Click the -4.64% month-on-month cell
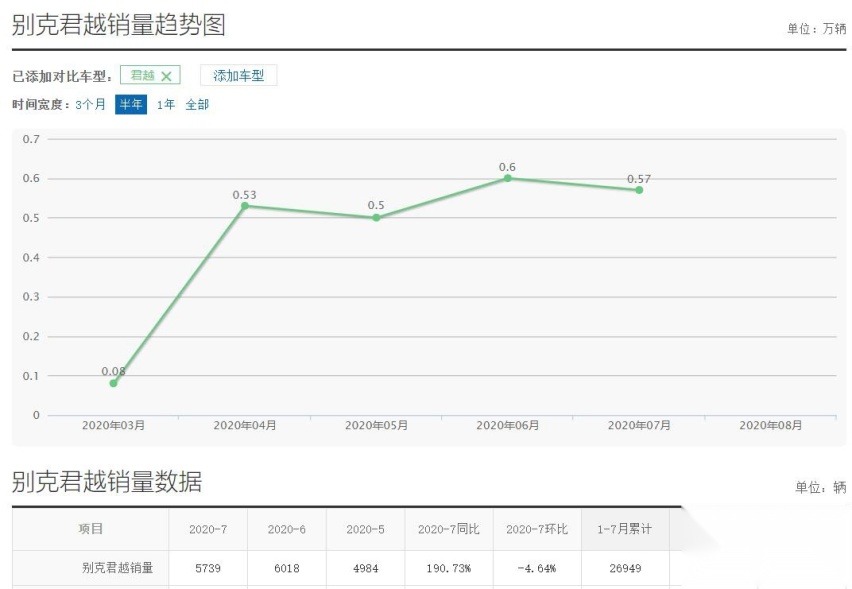852x589 pixels. pyautogui.click(x=537, y=568)
